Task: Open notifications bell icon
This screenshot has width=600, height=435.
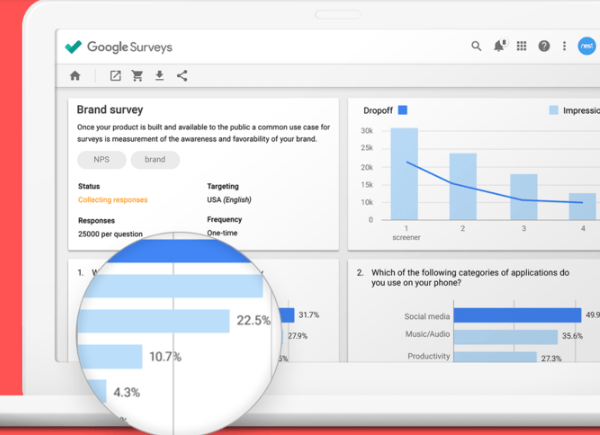Action: coord(499,46)
